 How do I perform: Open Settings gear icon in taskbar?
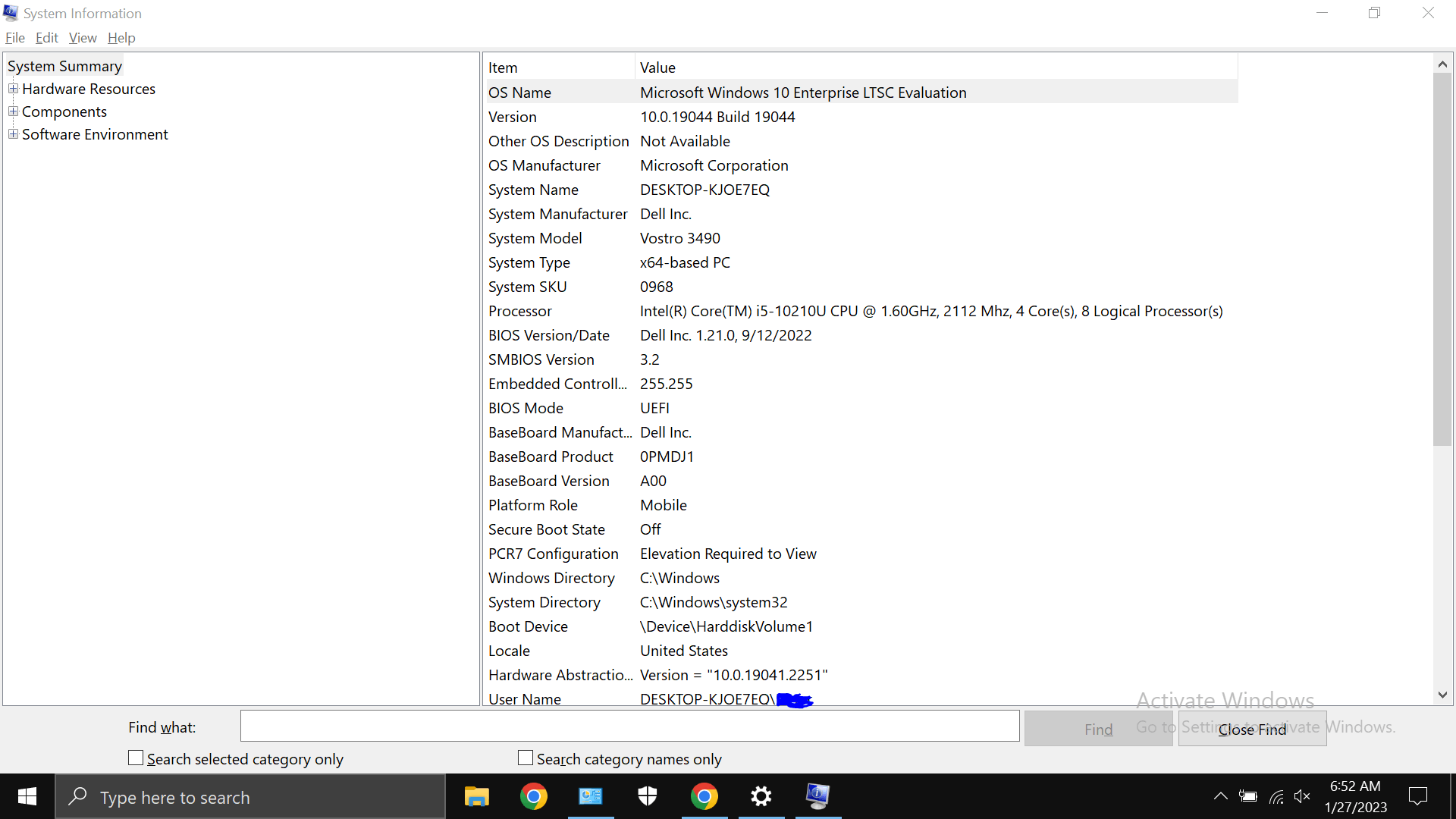[x=761, y=797]
